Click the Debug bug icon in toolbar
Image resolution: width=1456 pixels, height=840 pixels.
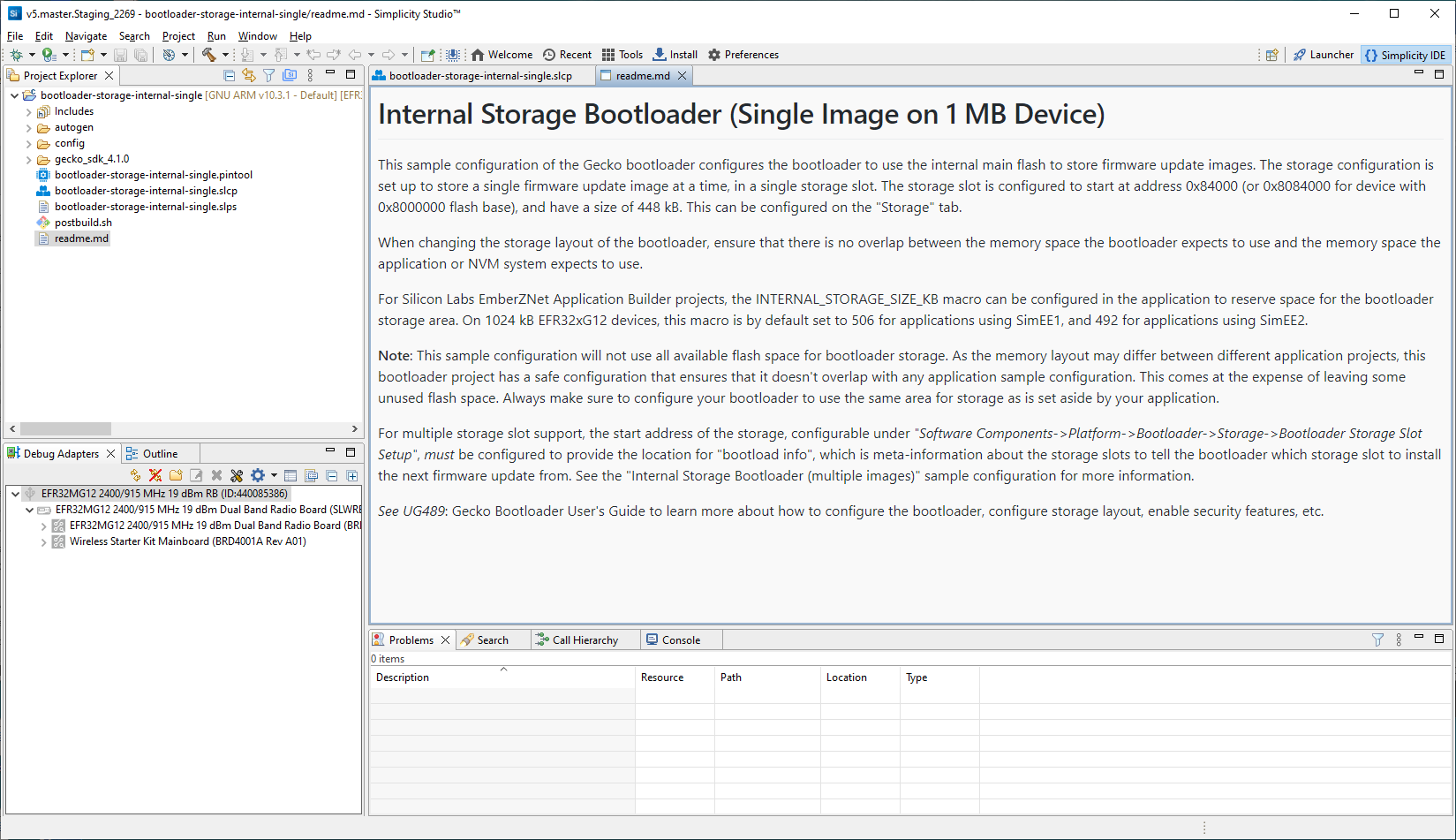(16, 55)
